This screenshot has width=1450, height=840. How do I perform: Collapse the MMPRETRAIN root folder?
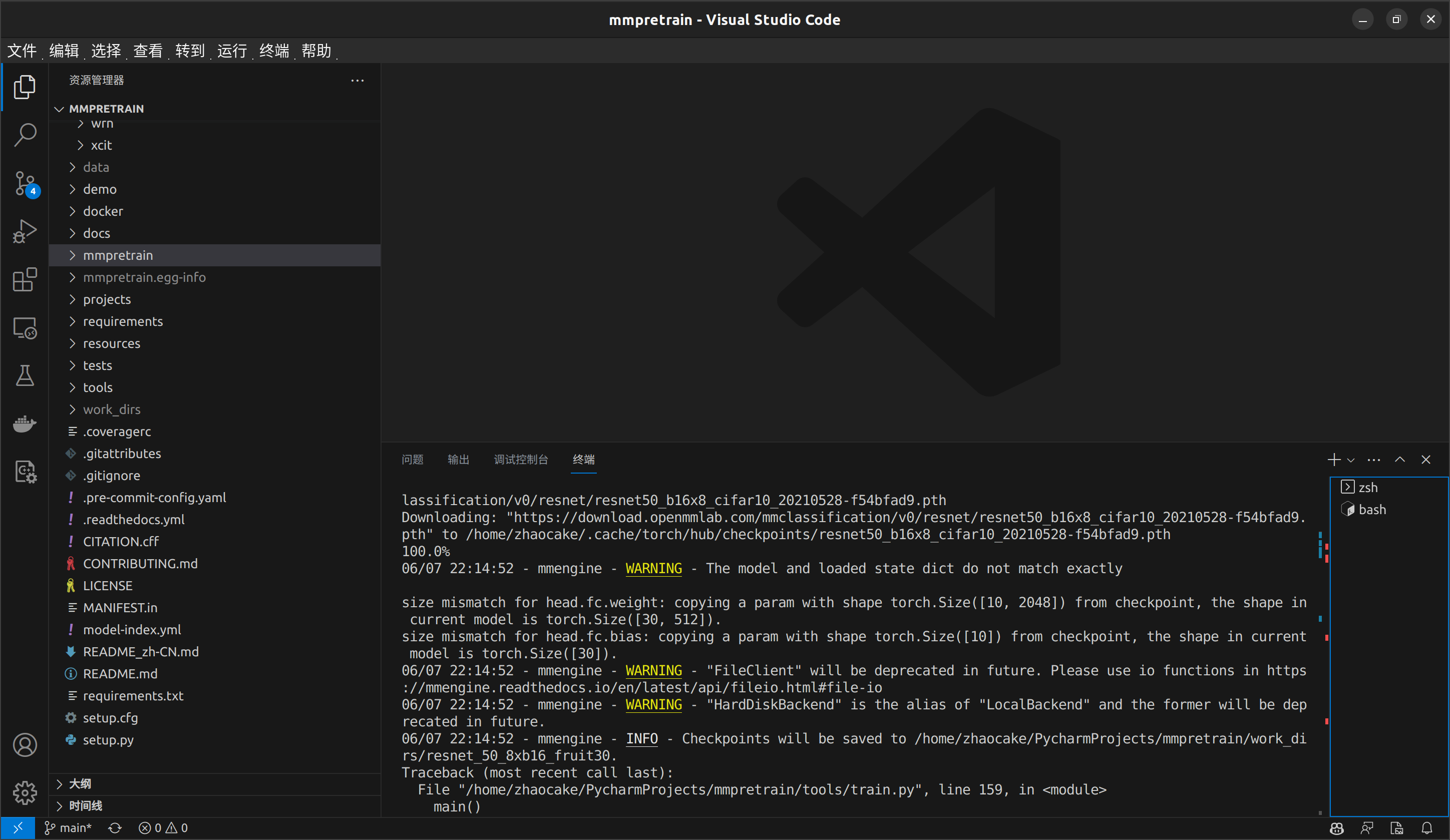(215, 109)
